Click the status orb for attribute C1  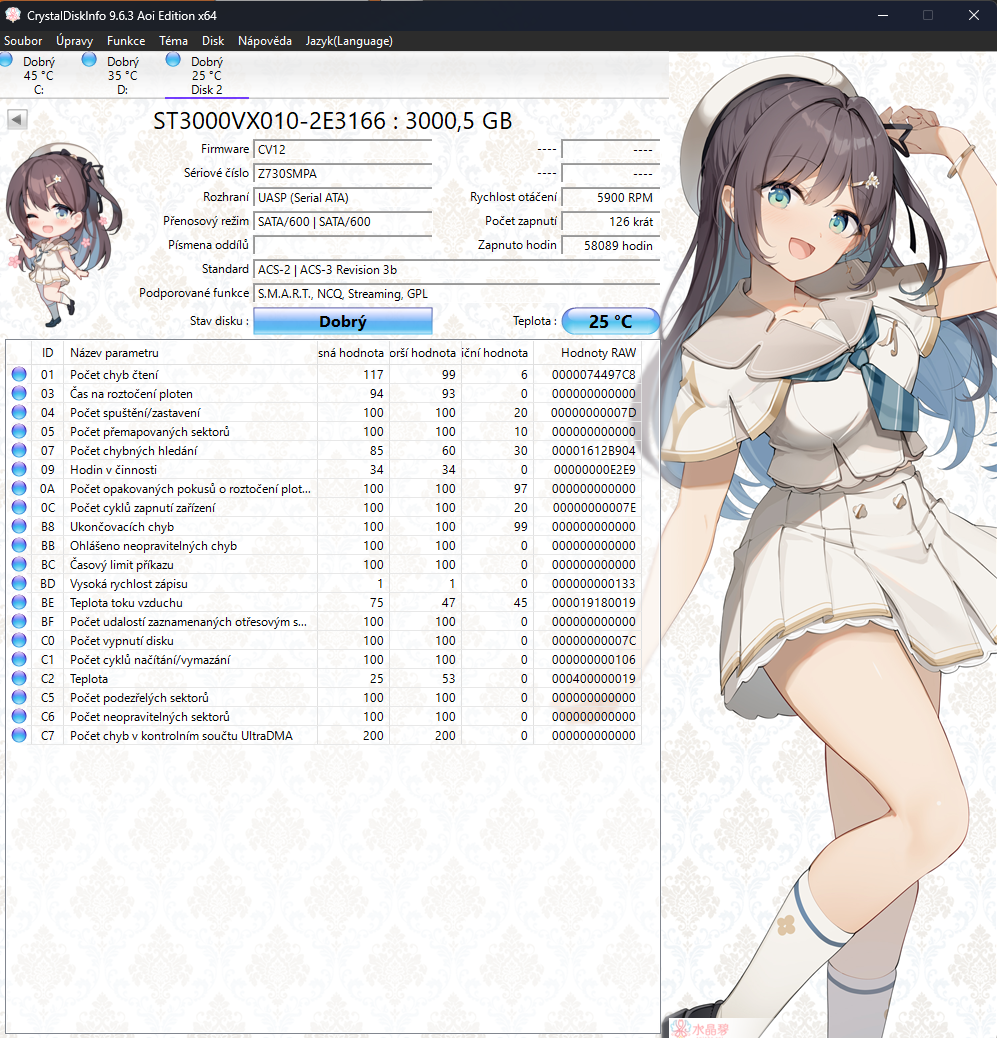click(x=19, y=659)
